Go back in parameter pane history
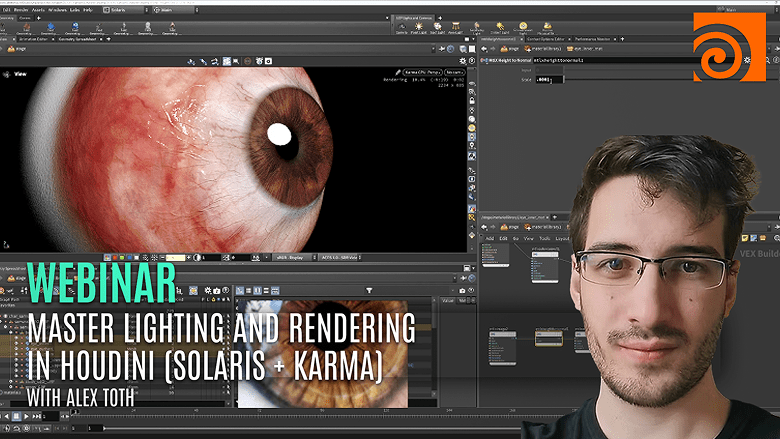Screen dimensions: 780x439 (x=484, y=49)
